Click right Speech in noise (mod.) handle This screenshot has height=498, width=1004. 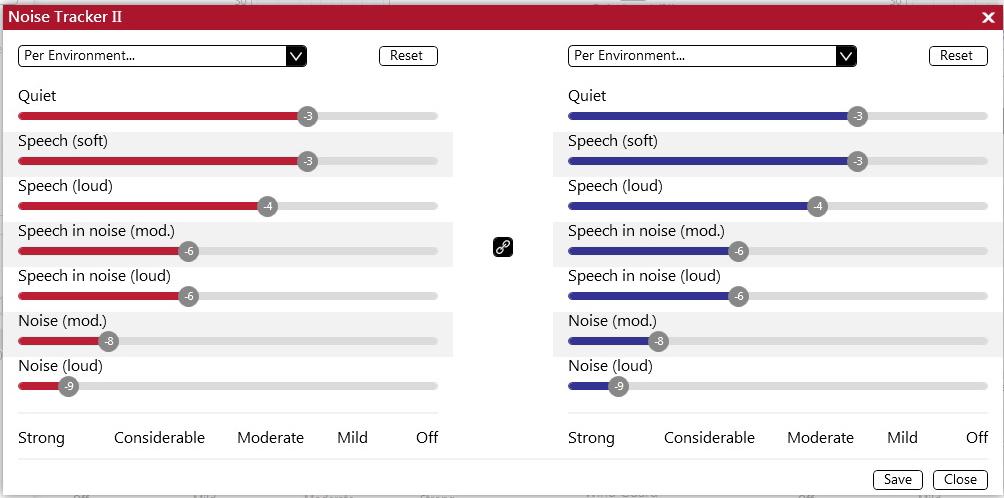click(x=738, y=252)
